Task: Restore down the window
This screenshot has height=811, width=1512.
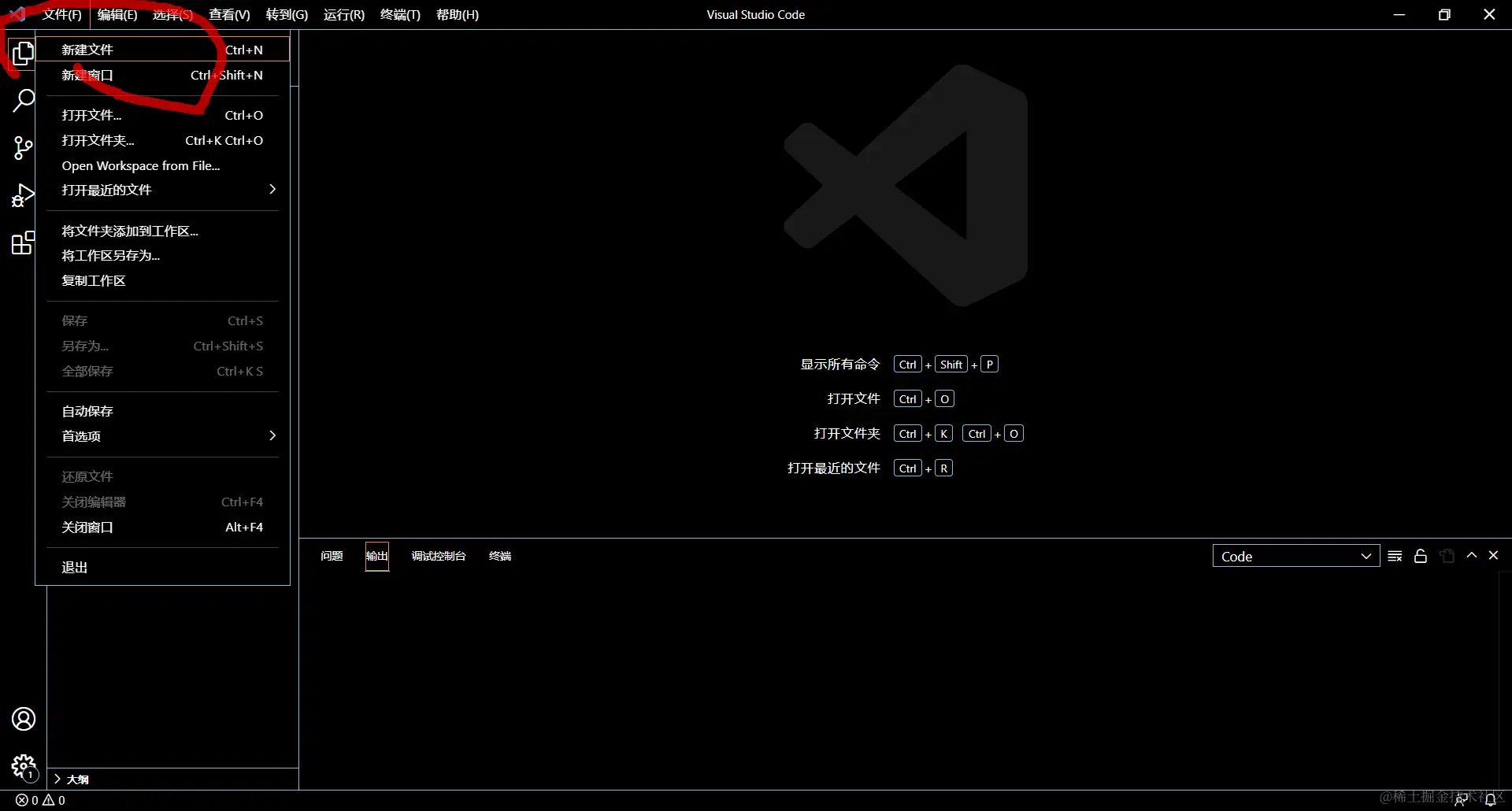Action: [1444, 14]
